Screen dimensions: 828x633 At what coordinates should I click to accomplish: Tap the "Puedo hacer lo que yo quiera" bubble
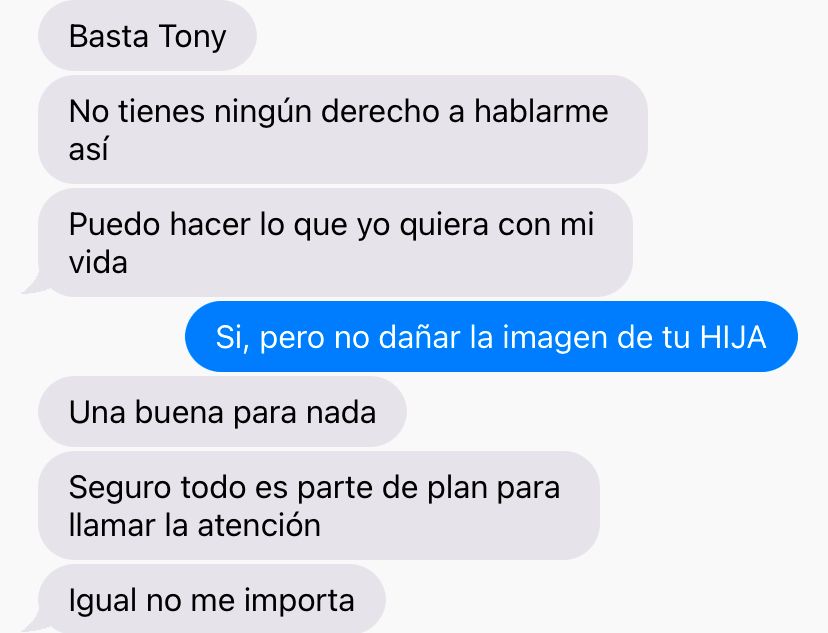coord(335,242)
